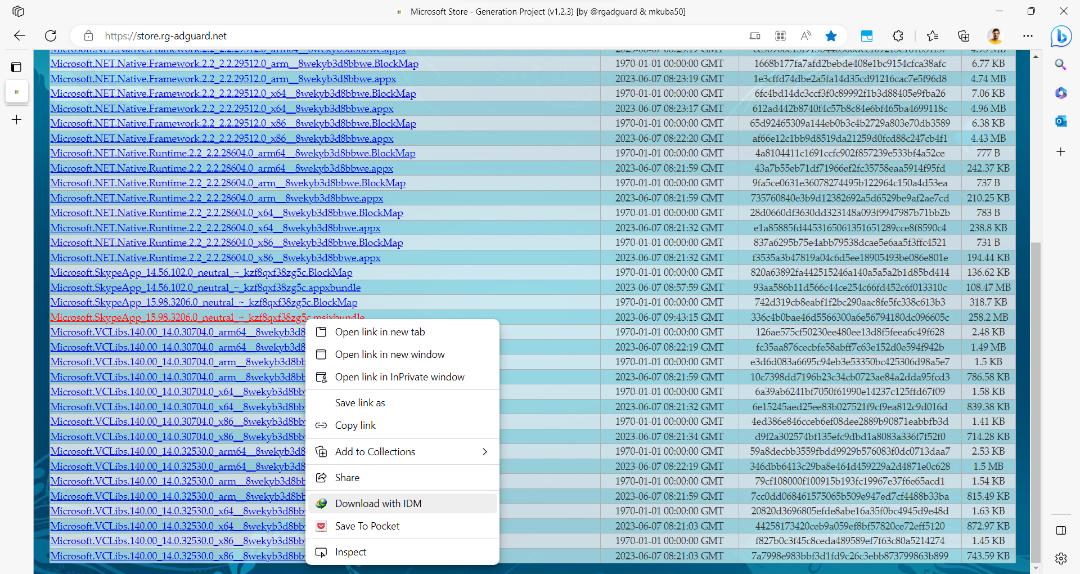The width and height of the screenshot is (1080, 574).
Task: Expand Add to Collections submenu
Action: (402, 451)
